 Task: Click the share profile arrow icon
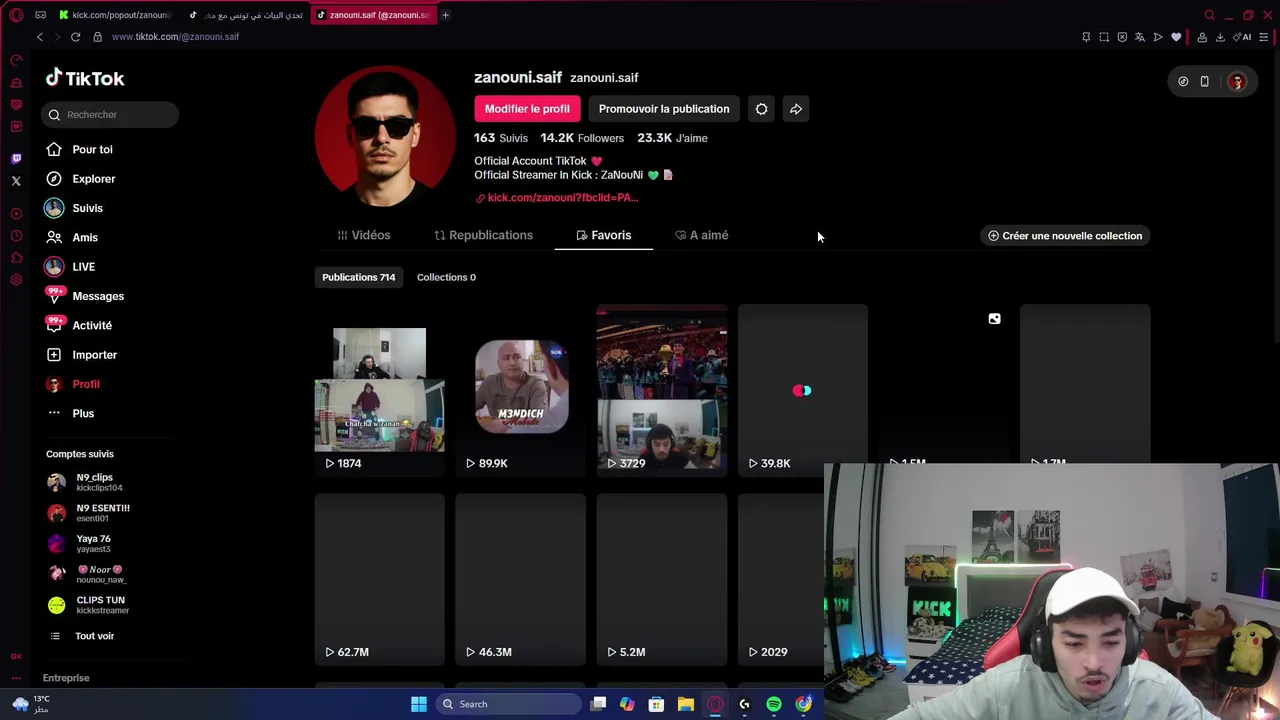pos(796,109)
